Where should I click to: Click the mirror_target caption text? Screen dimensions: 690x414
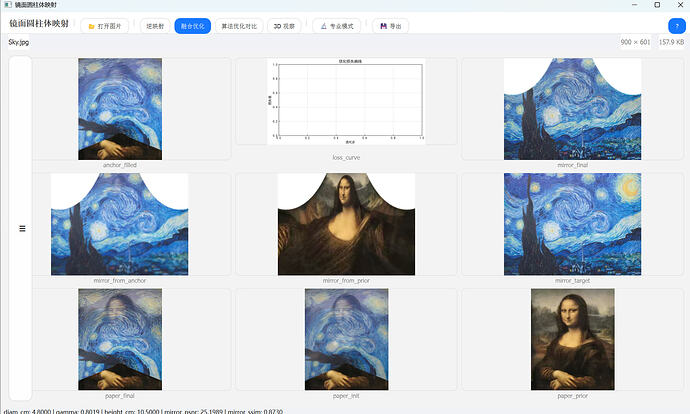tap(573, 280)
